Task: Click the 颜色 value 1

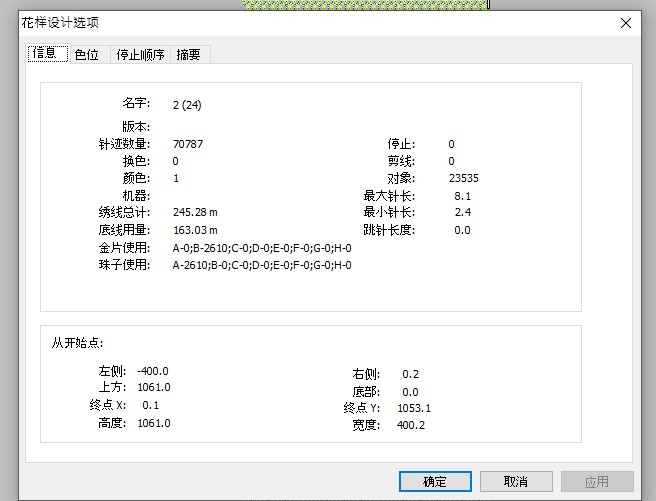Action: click(176, 178)
